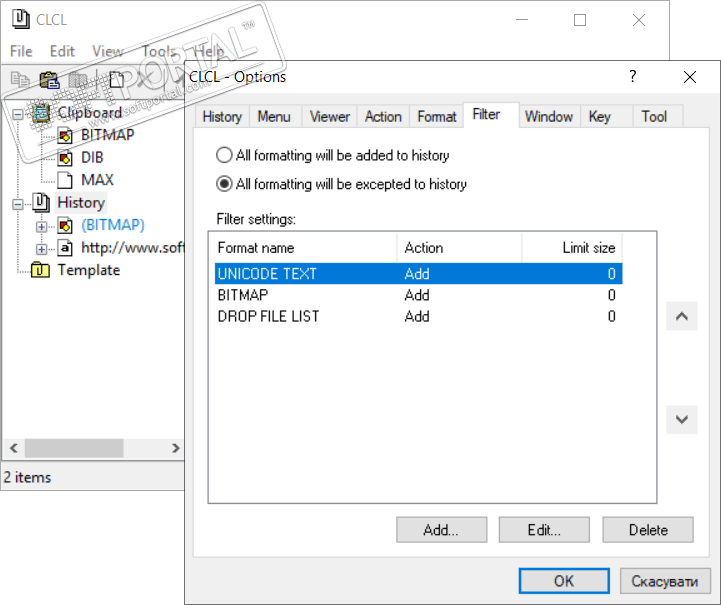Maximize the CLCL main window
Screen dimensions: 721x605
tap(580, 20)
